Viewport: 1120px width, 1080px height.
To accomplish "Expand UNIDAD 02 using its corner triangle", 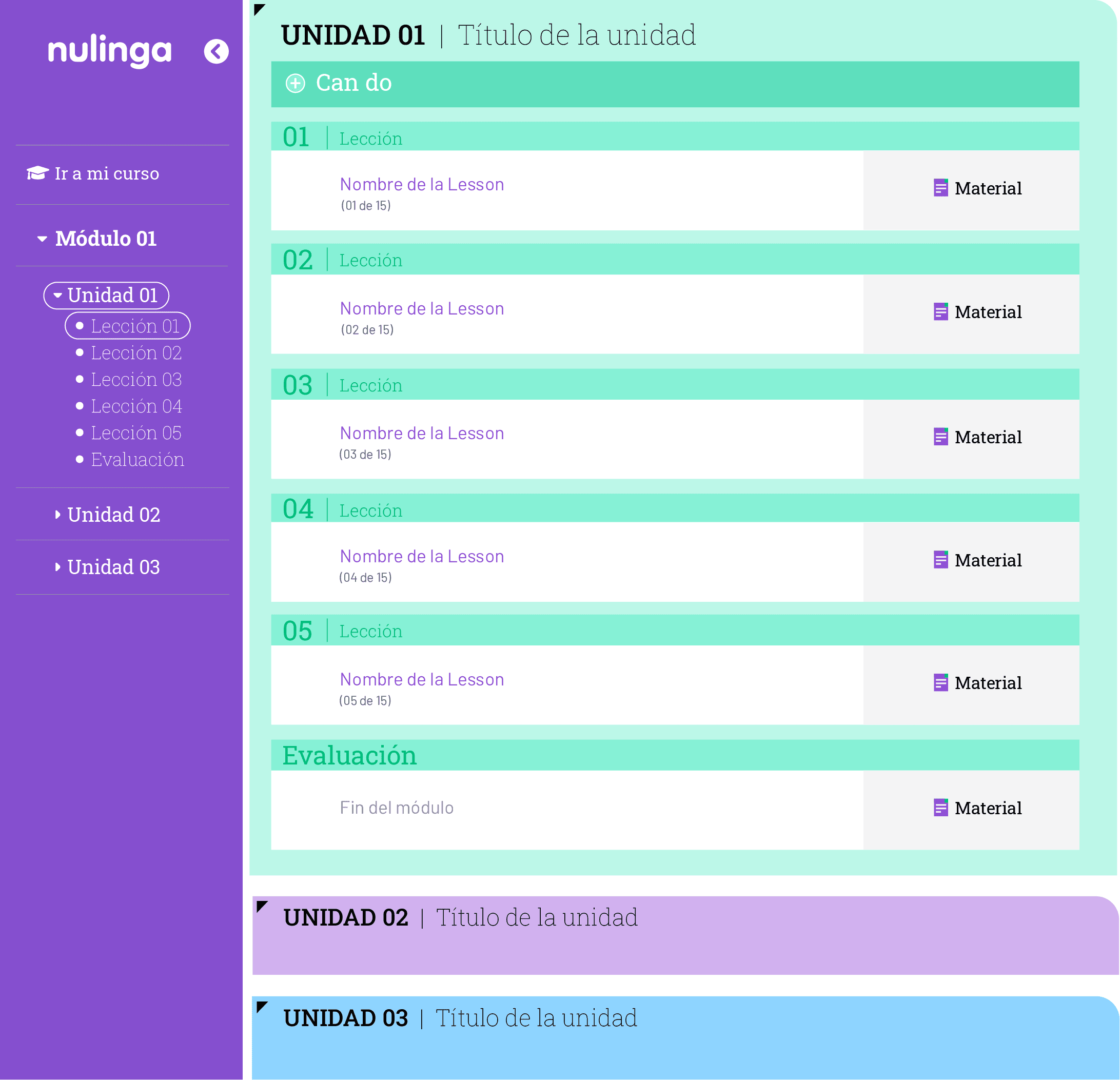I will [262, 906].
